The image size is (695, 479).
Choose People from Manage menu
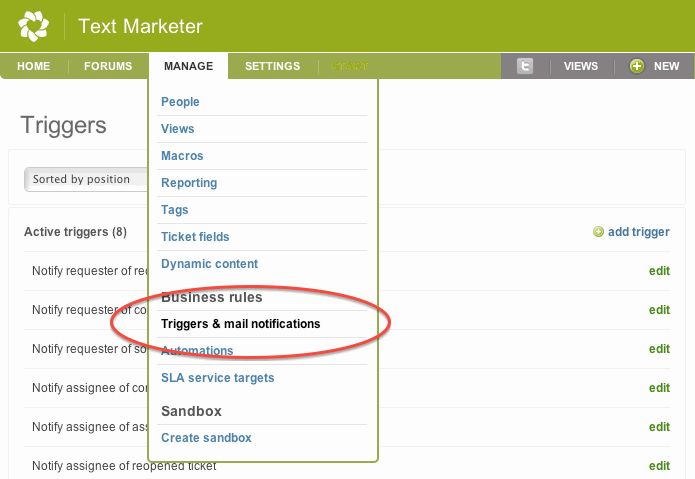click(180, 101)
